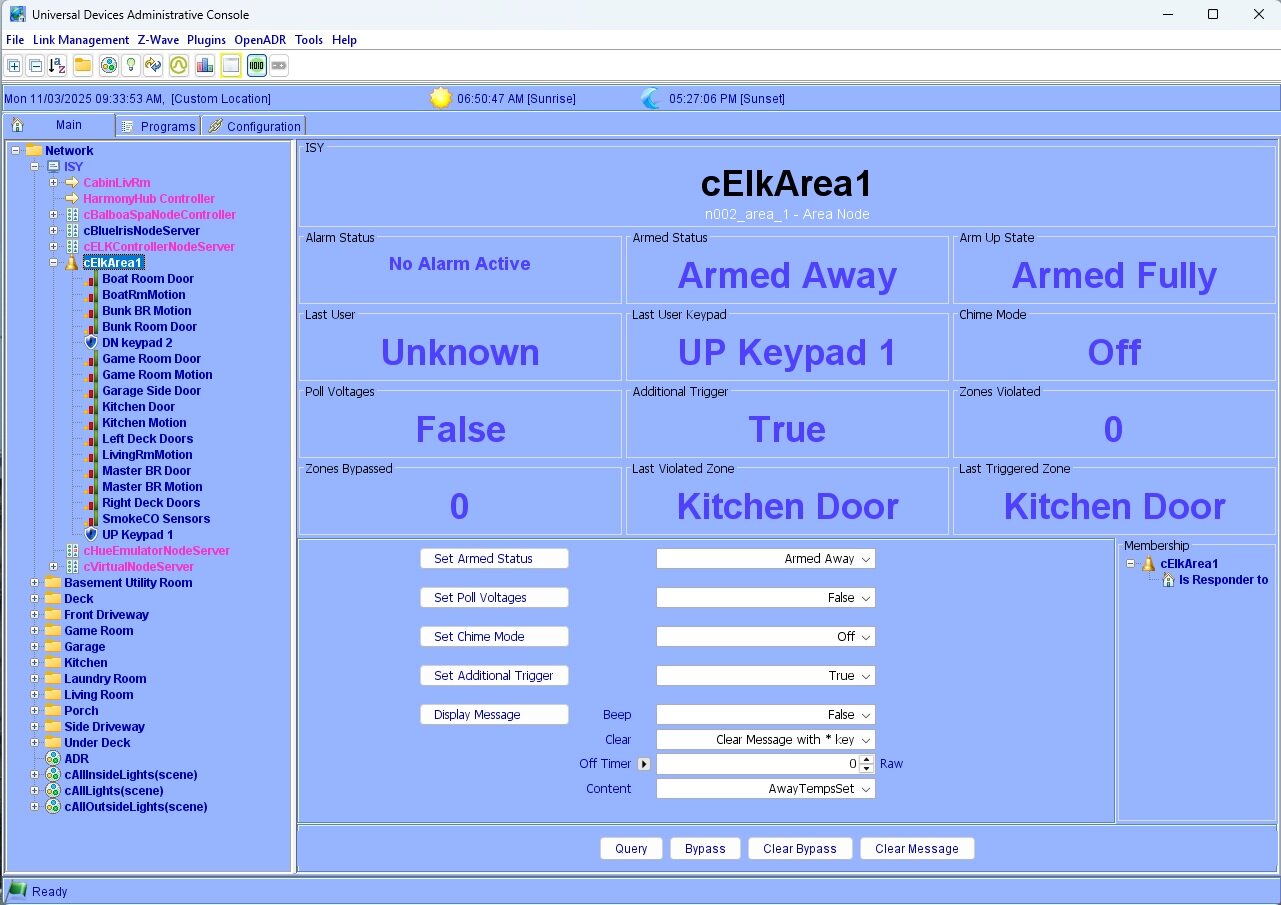Collapse the cElkArea1 tree node
This screenshot has width=1281, height=905.
[54, 263]
